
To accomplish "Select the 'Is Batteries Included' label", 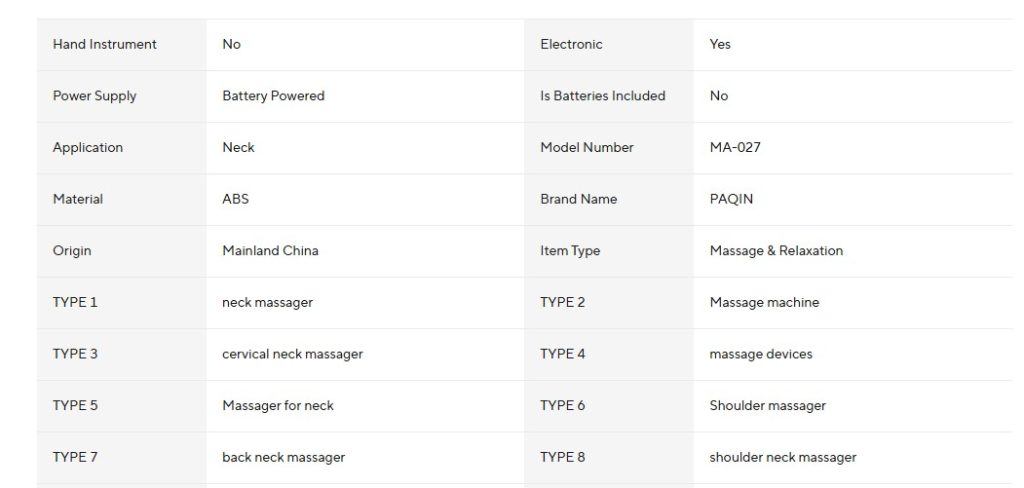I will (x=602, y=96).
